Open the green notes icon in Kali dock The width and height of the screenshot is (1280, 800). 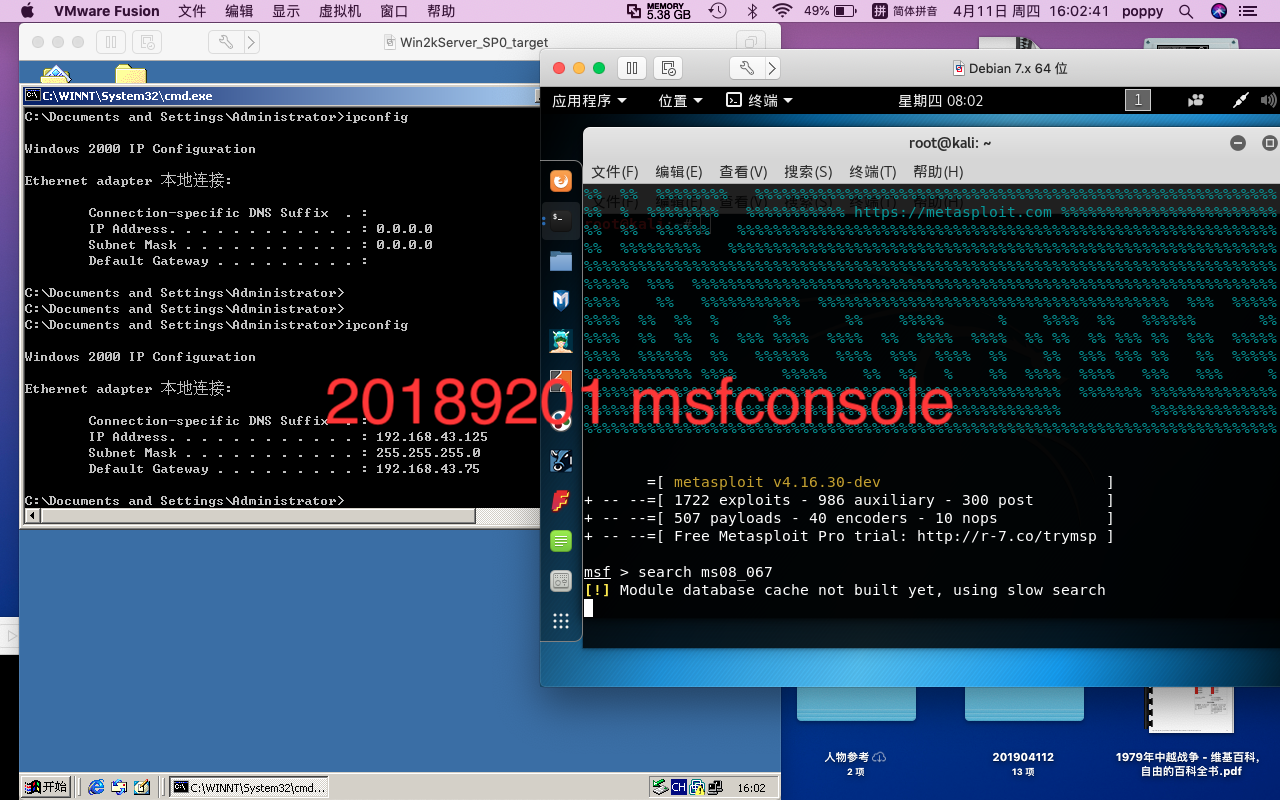pos(561,541)
